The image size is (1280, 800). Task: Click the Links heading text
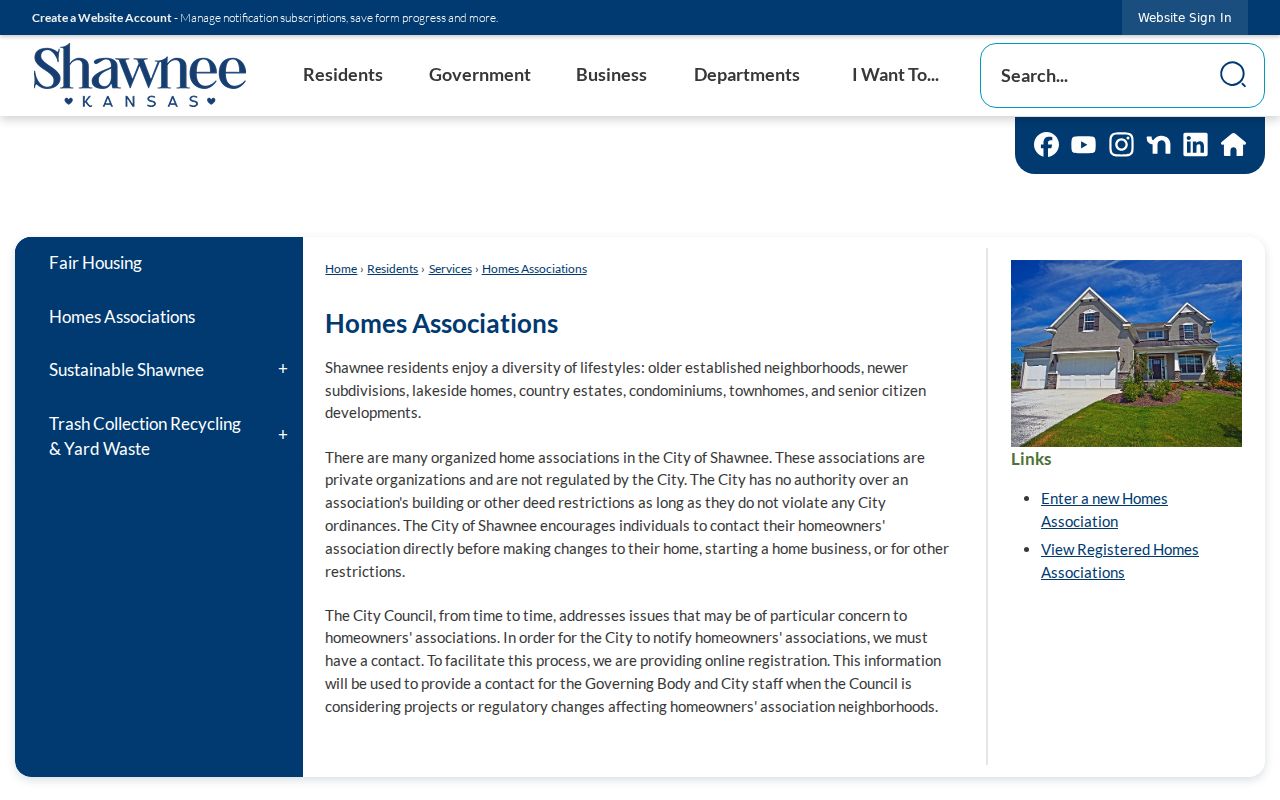tap(1031, 459)
